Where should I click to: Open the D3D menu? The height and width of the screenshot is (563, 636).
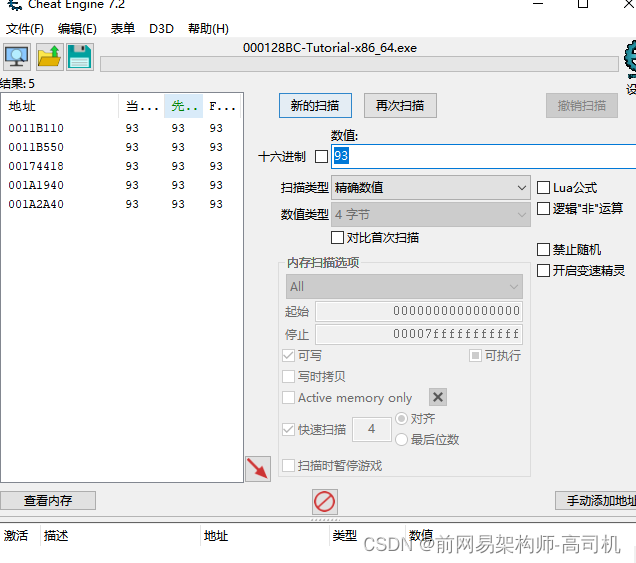click(x=161, y=29)
